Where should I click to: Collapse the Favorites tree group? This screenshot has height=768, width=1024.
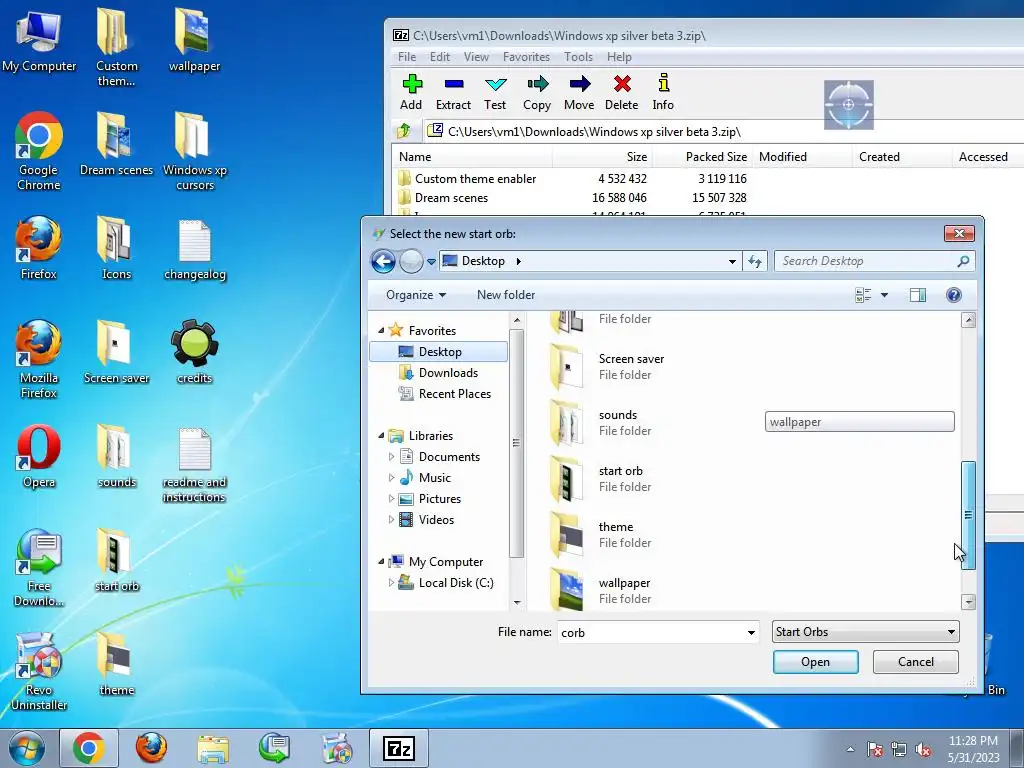pyautogui.click(x=381, y=330)
